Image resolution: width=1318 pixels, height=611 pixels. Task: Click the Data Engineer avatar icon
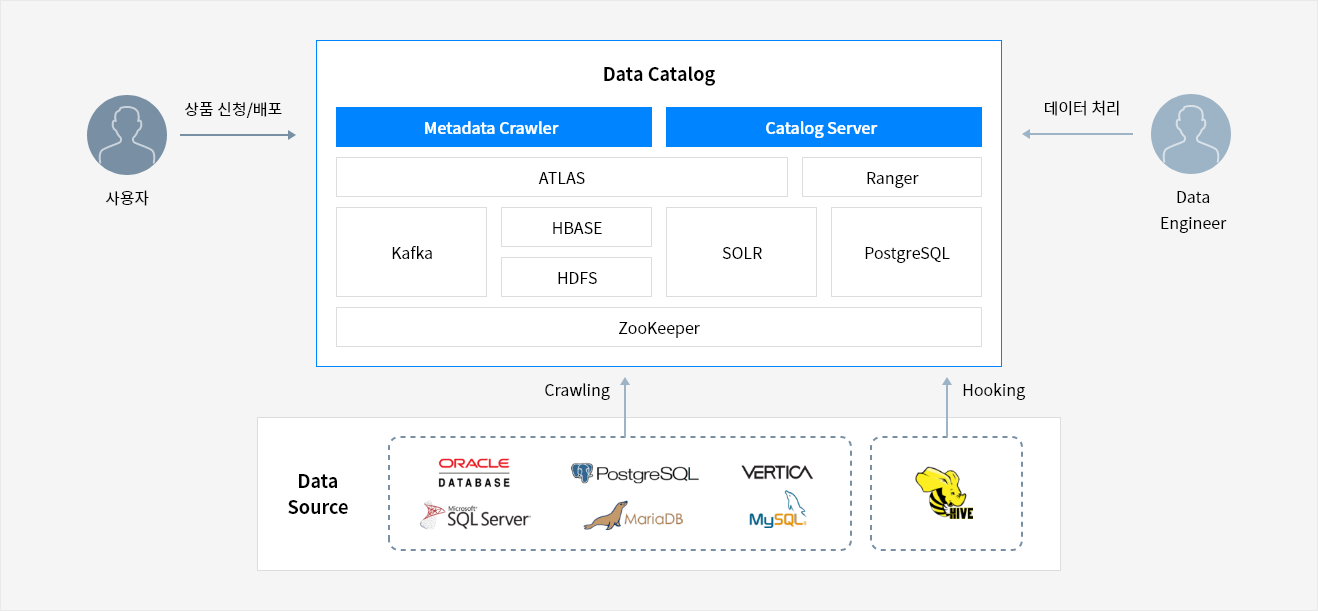(x=1191, y=136)
